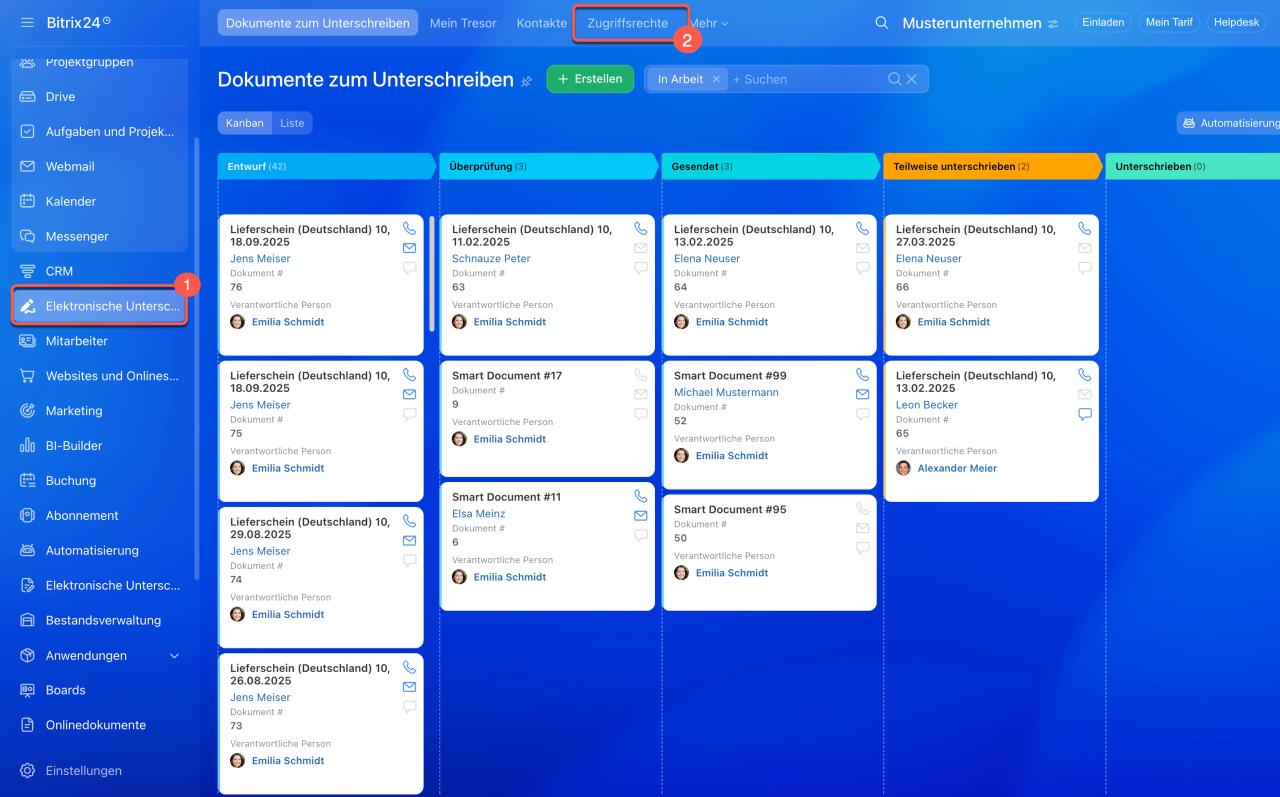Click email icon on Smart Document #11 card
1280x797 pixels.
pos(640,516)
